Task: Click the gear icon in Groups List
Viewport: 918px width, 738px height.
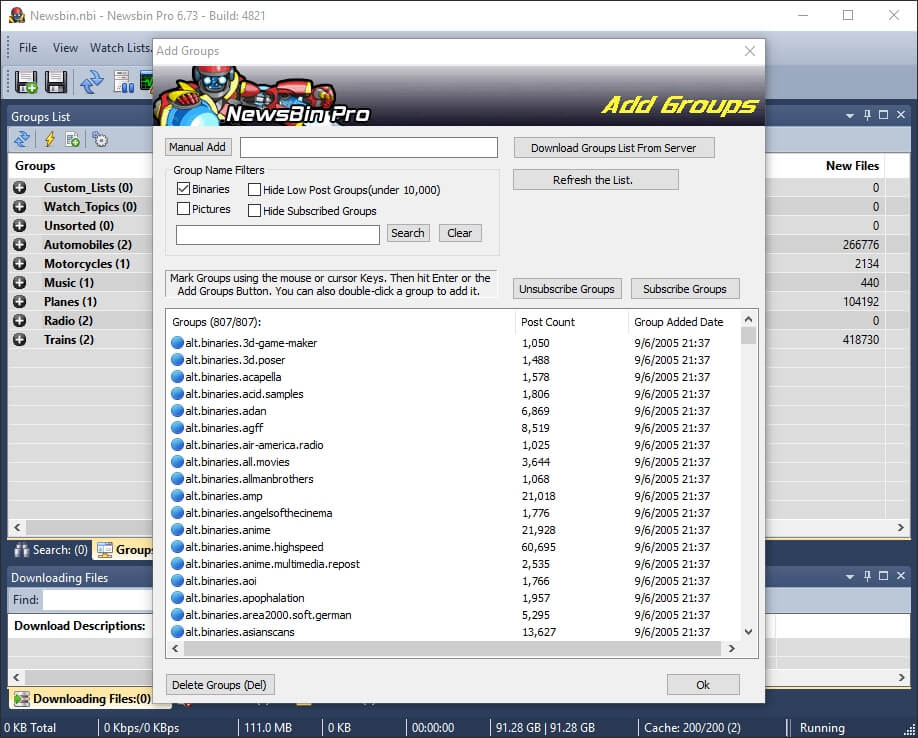Action: click(x=100, y=139)
